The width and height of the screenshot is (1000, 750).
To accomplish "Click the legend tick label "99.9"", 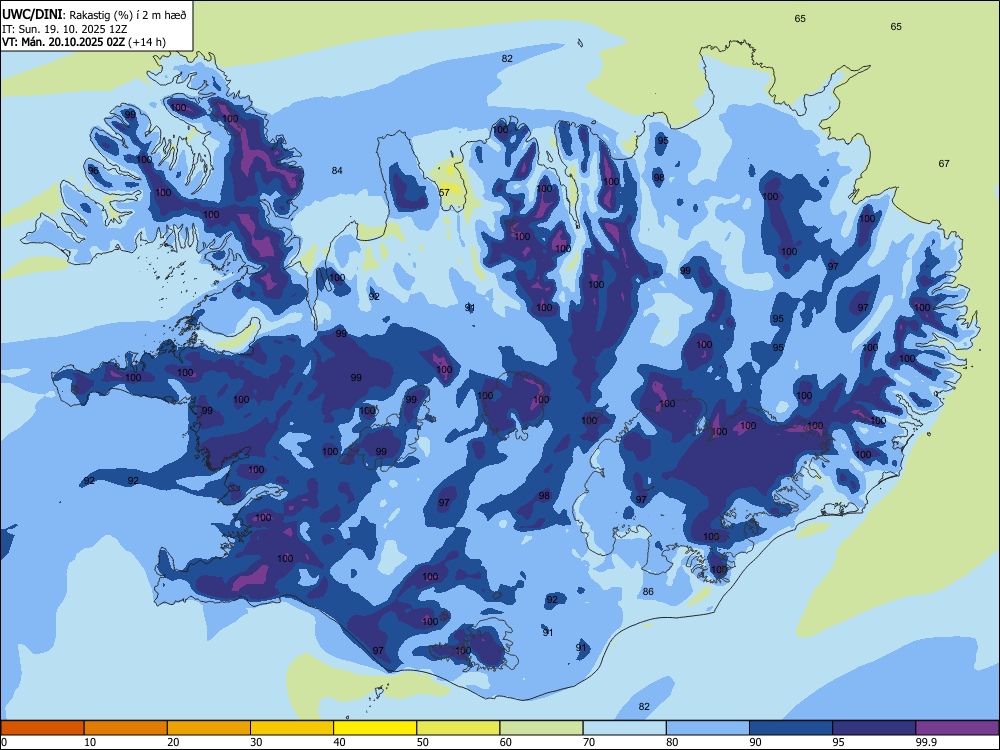I will [x=925, y=742].
